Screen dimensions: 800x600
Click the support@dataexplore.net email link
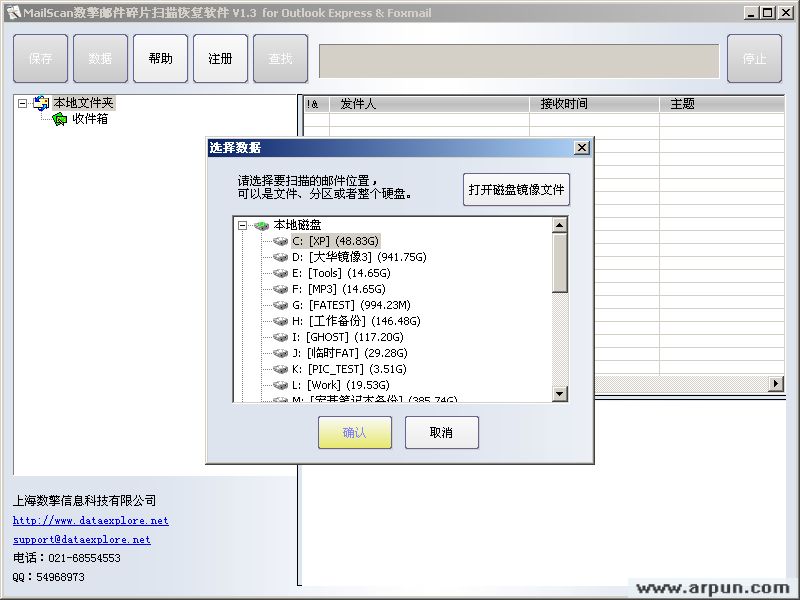tap(80, 539)
